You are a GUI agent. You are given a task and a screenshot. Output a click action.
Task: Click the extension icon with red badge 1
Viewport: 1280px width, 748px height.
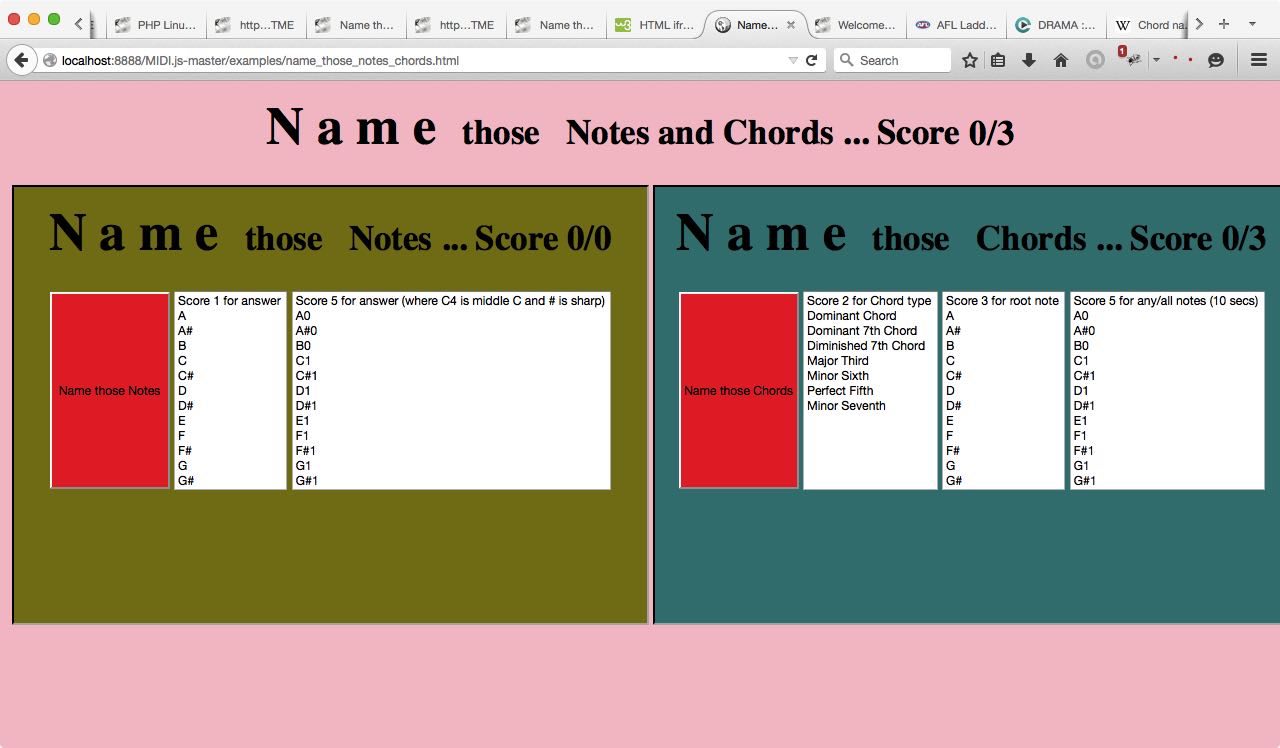point(1130,58)
